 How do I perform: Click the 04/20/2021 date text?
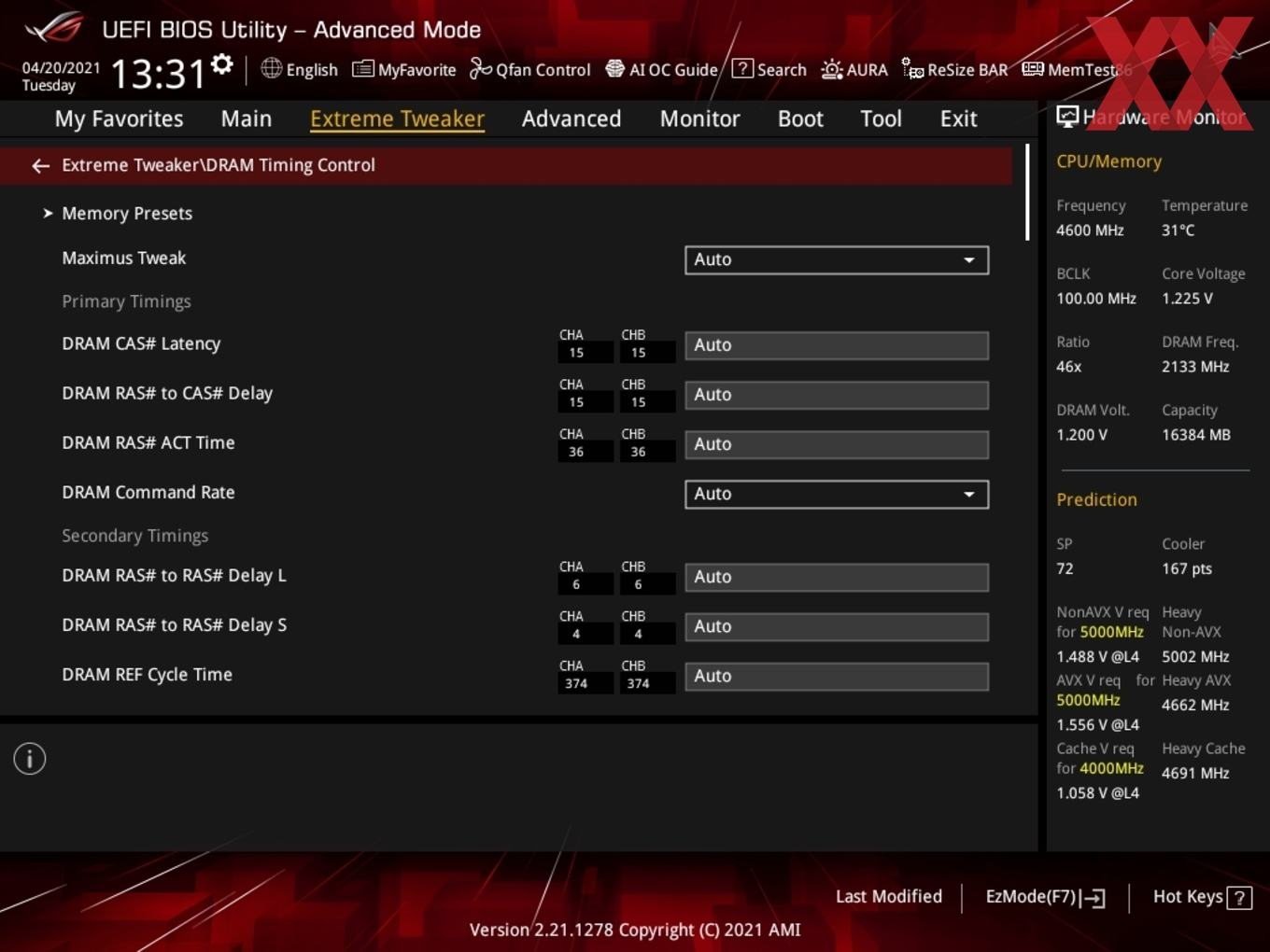click(x=61, y=67)
